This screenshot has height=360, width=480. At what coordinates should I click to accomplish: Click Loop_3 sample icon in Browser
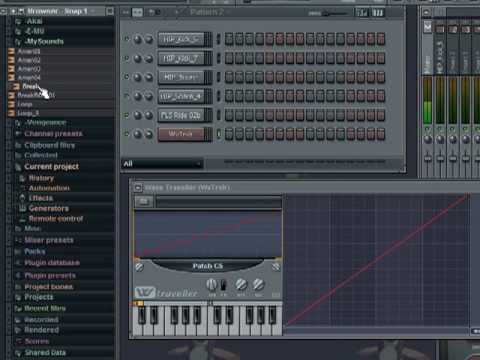coord(11,113)
